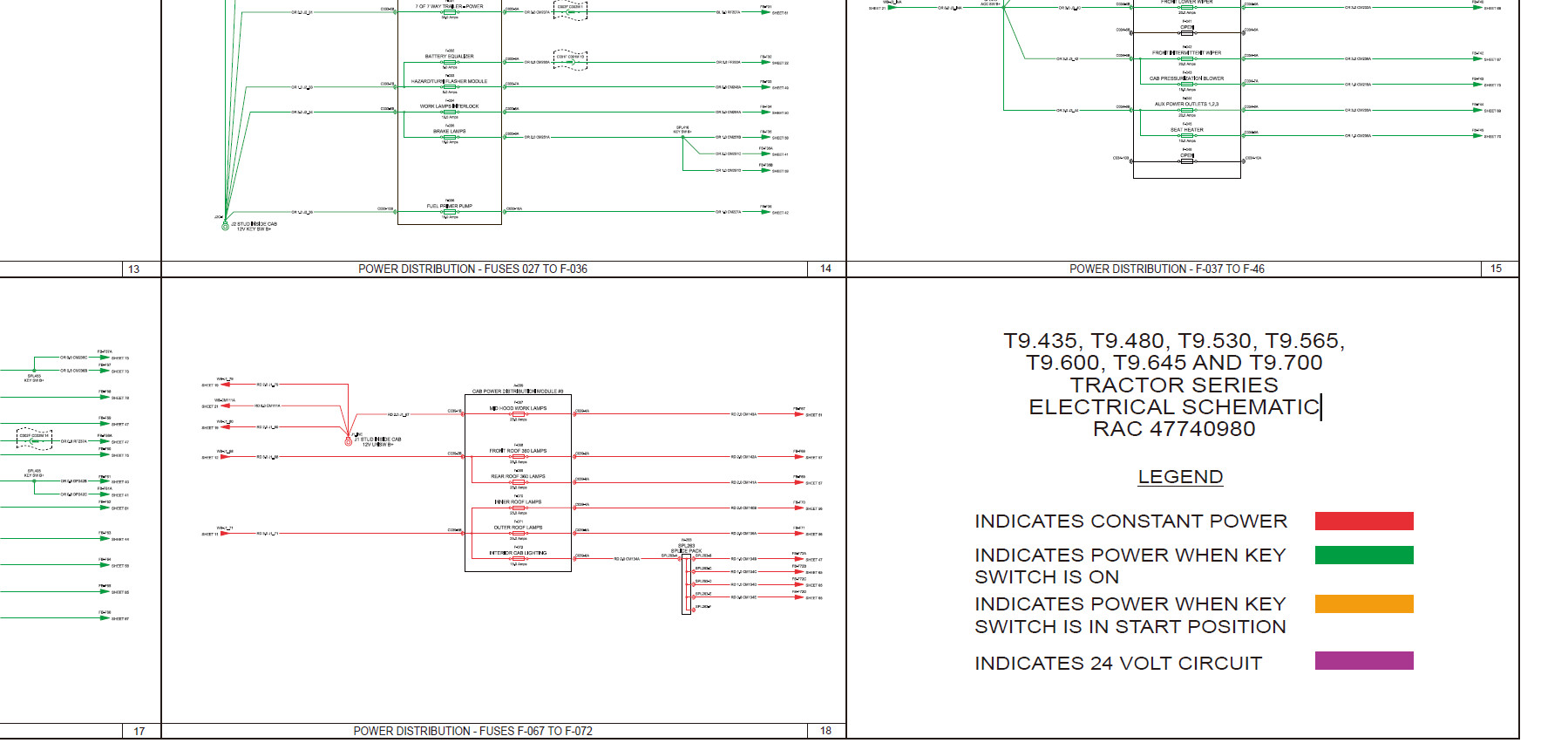Click the 'CAB POWER DISTRIBUTION MODULE #8' heading
1568x743 pixels.
pos(518,392)
